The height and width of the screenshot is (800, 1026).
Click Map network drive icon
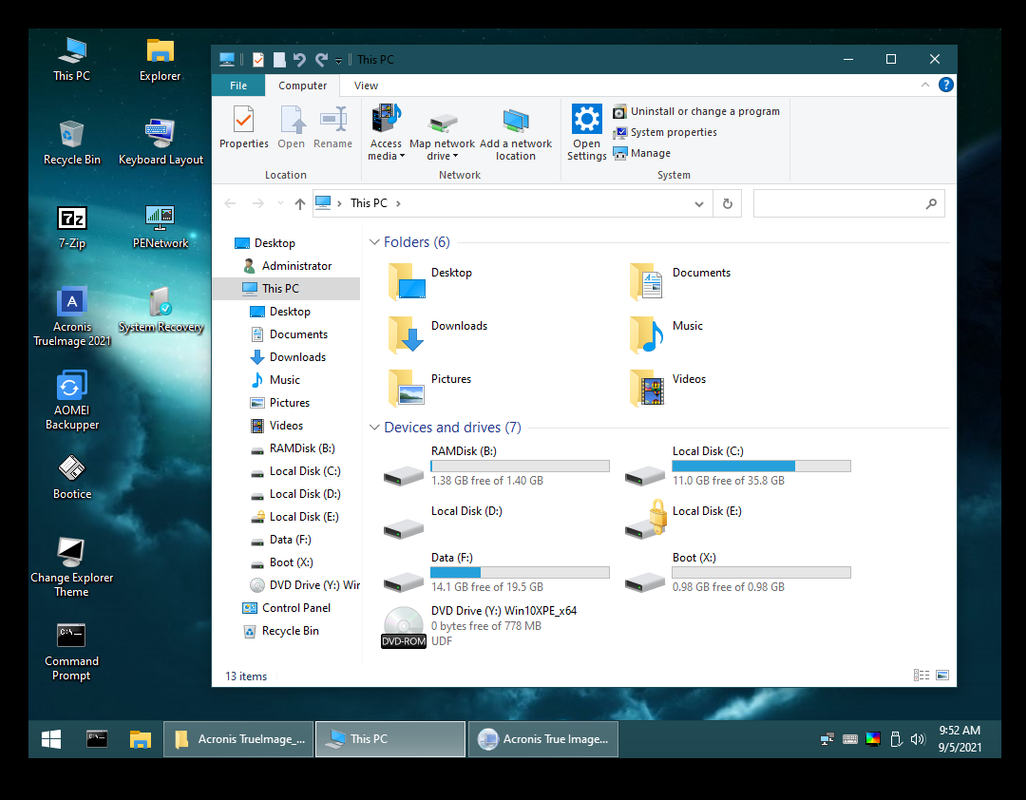click(x=442, y=132)
